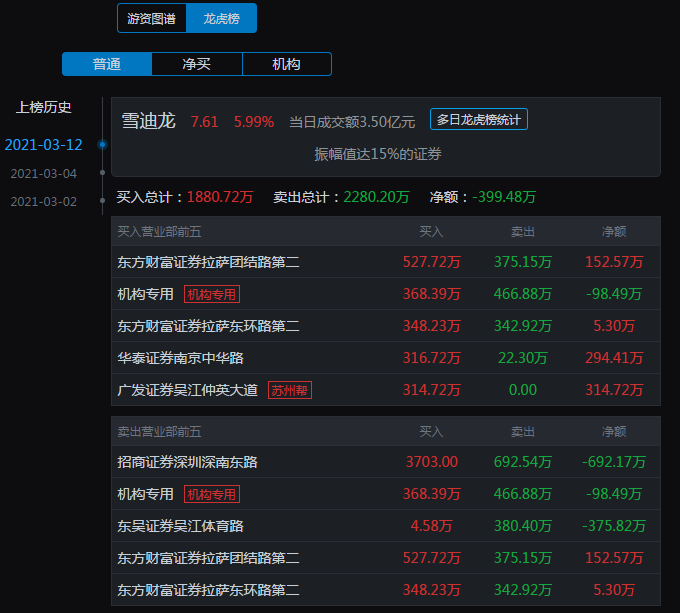Click the stock price 7.61

point(204,122)
